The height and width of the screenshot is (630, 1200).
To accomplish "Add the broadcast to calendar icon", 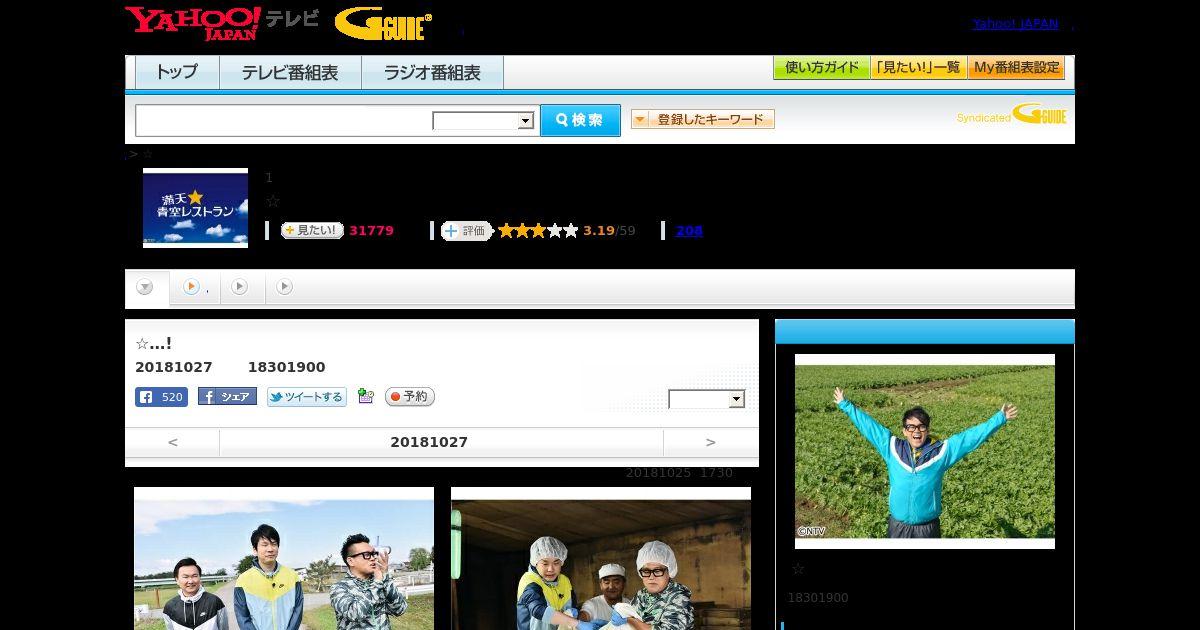I will (366, 396).
